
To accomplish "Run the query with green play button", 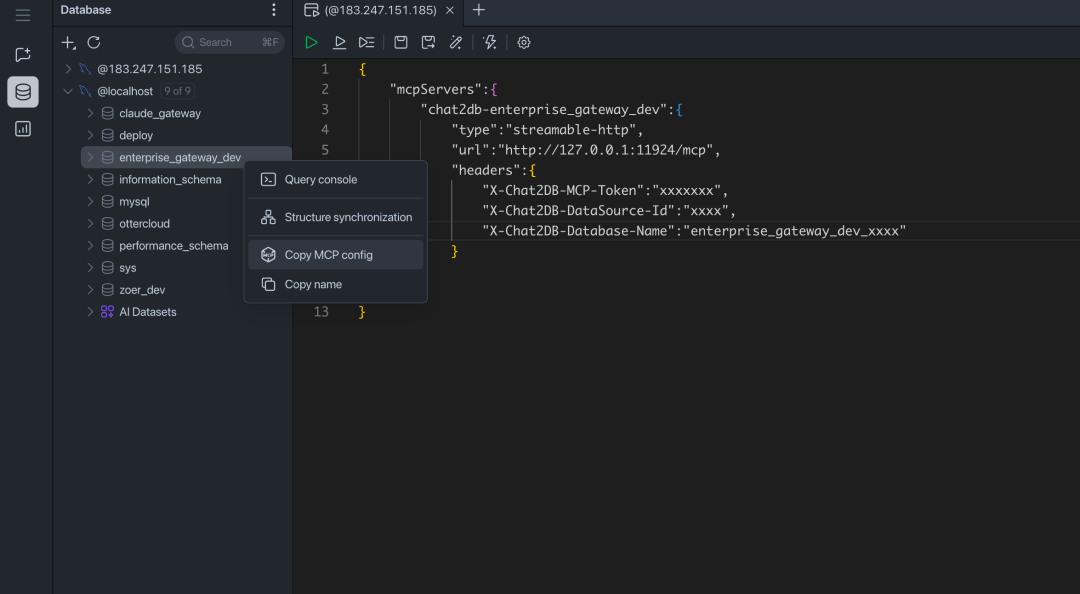I will point(311,43).
